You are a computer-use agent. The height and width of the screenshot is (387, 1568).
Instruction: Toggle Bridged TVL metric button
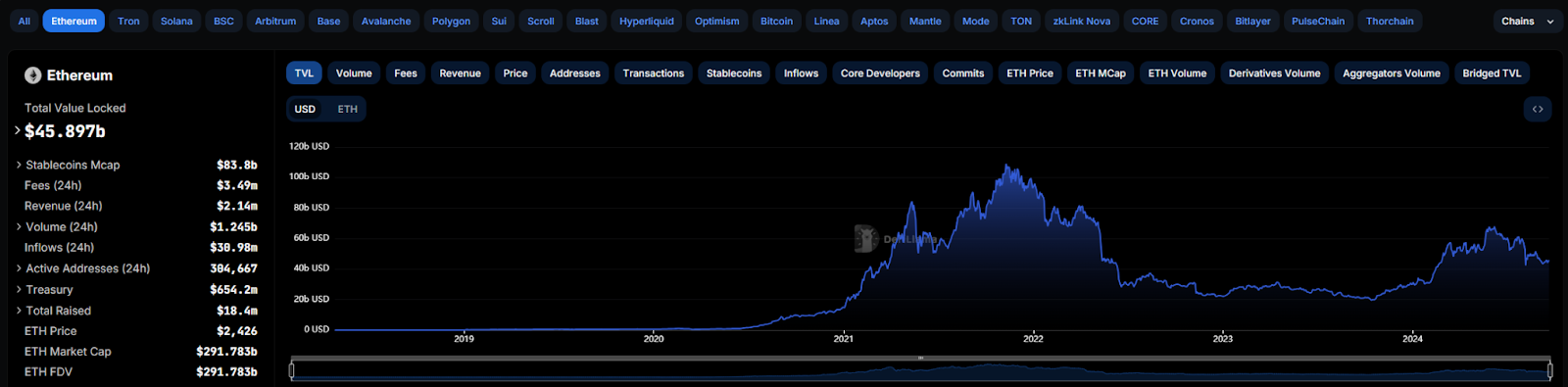(x=1492, y=73)
